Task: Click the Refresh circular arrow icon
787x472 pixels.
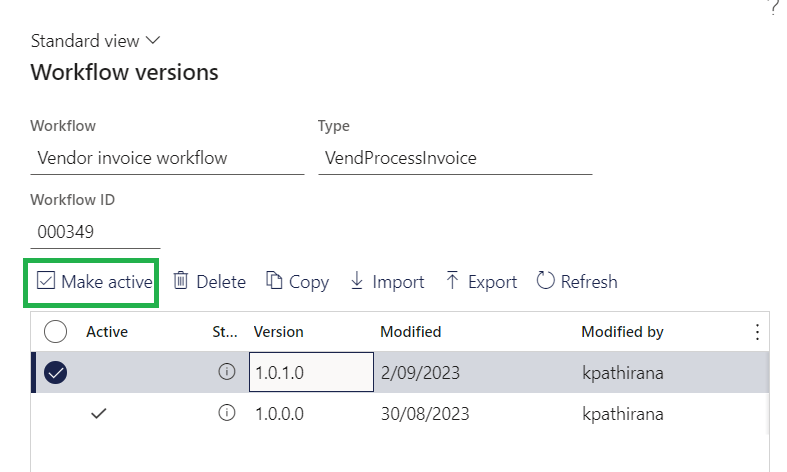Action: tap(546, 281)
